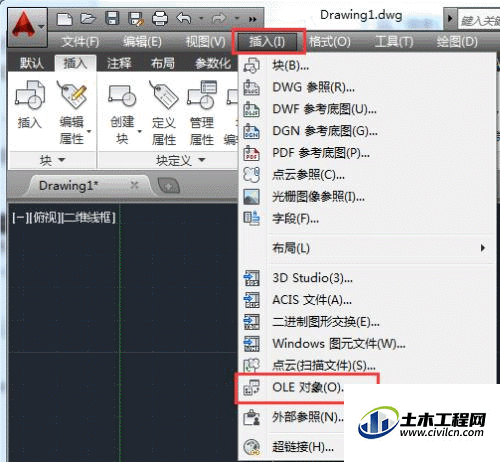
Task: Expand the 创建块 dropdown arrow
Action: click(x=140, y=131)
